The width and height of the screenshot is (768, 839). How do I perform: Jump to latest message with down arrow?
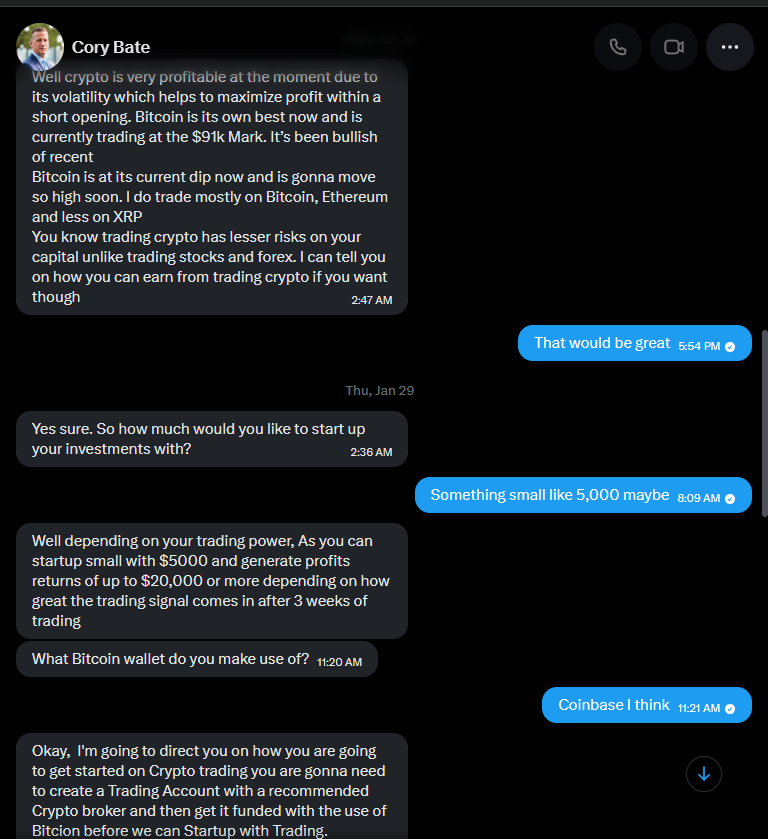[x=704, y=774]
